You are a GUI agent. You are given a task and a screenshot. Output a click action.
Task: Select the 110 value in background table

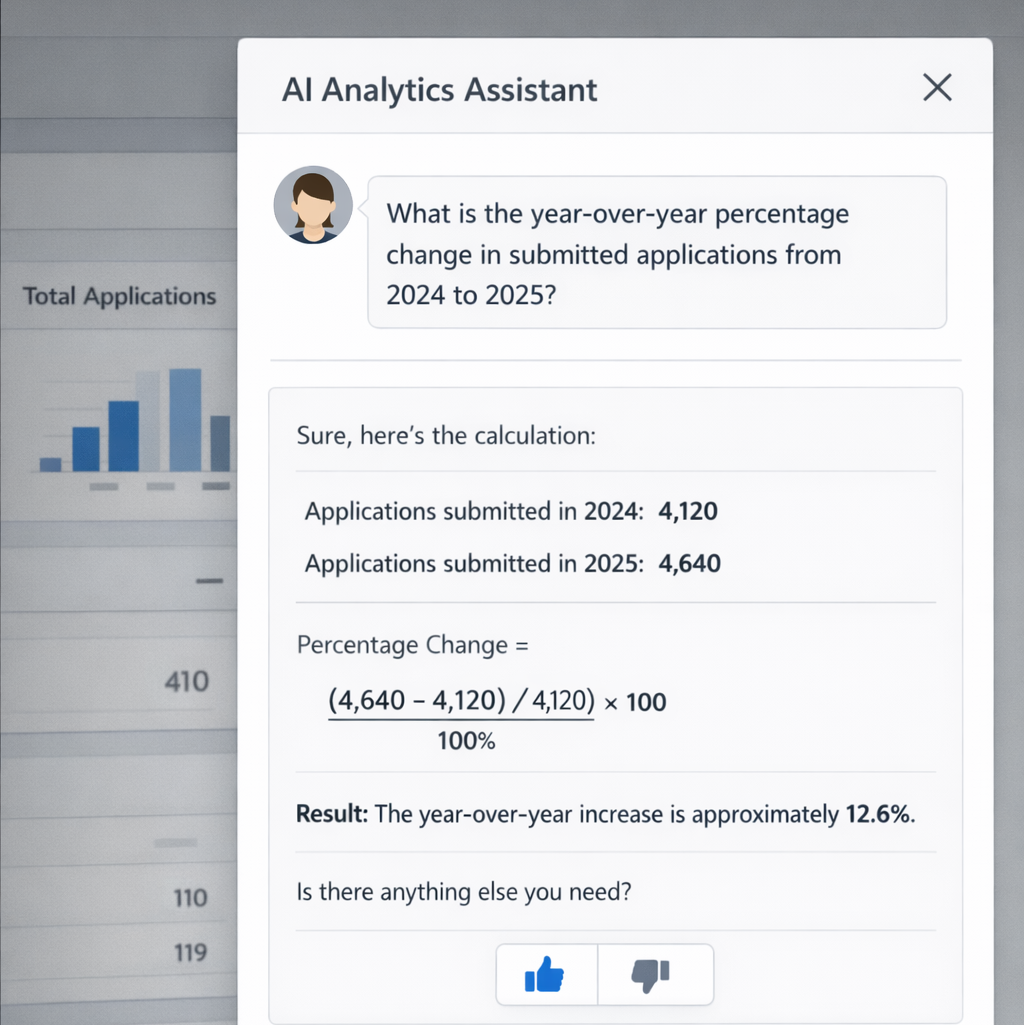point(190,898)
